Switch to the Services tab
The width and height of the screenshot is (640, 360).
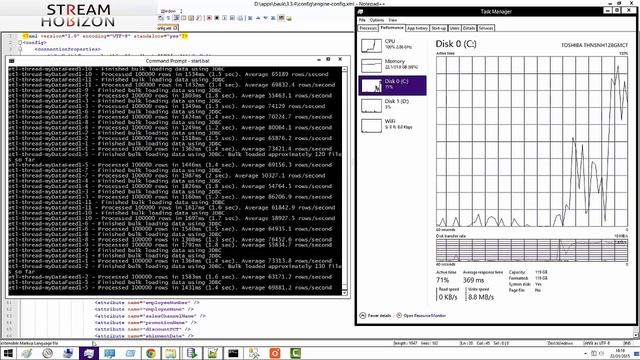[486, 28]
